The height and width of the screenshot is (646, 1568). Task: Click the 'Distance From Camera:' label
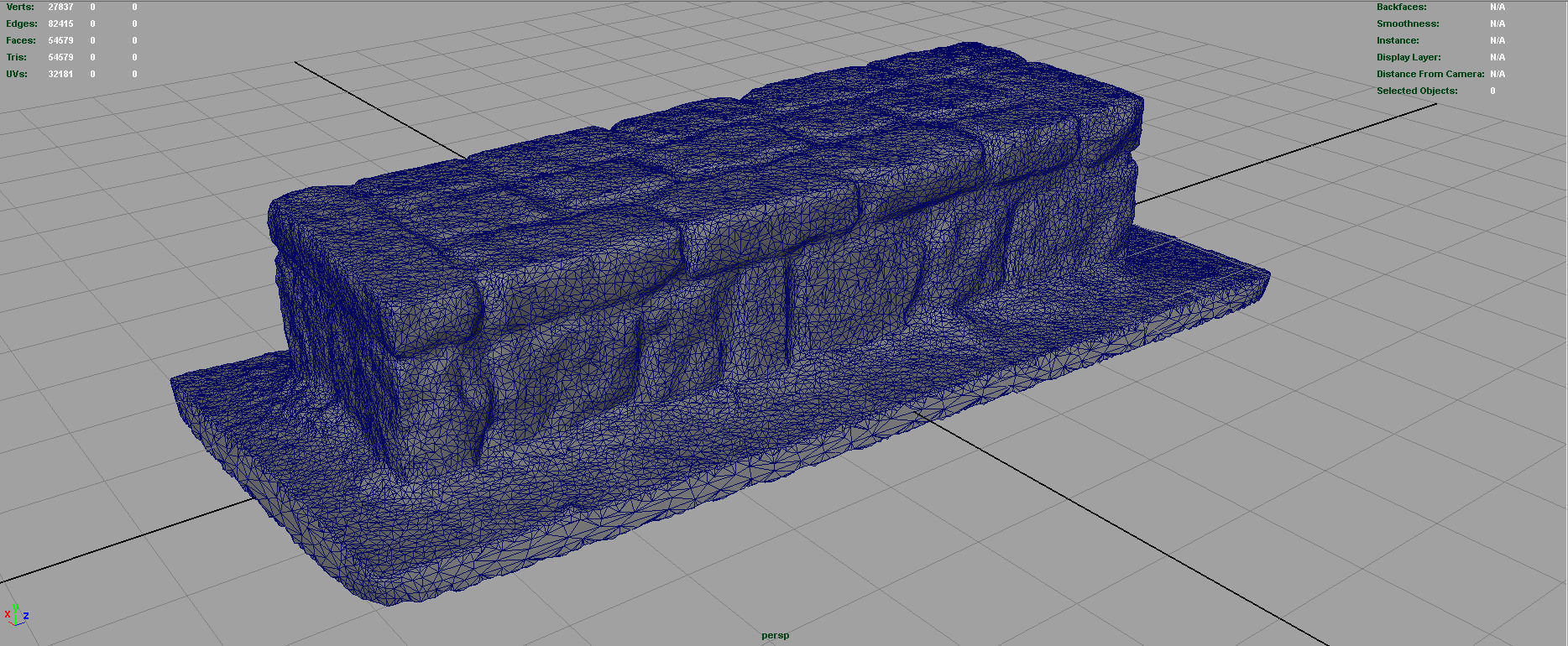click(x=1430, y=74)
